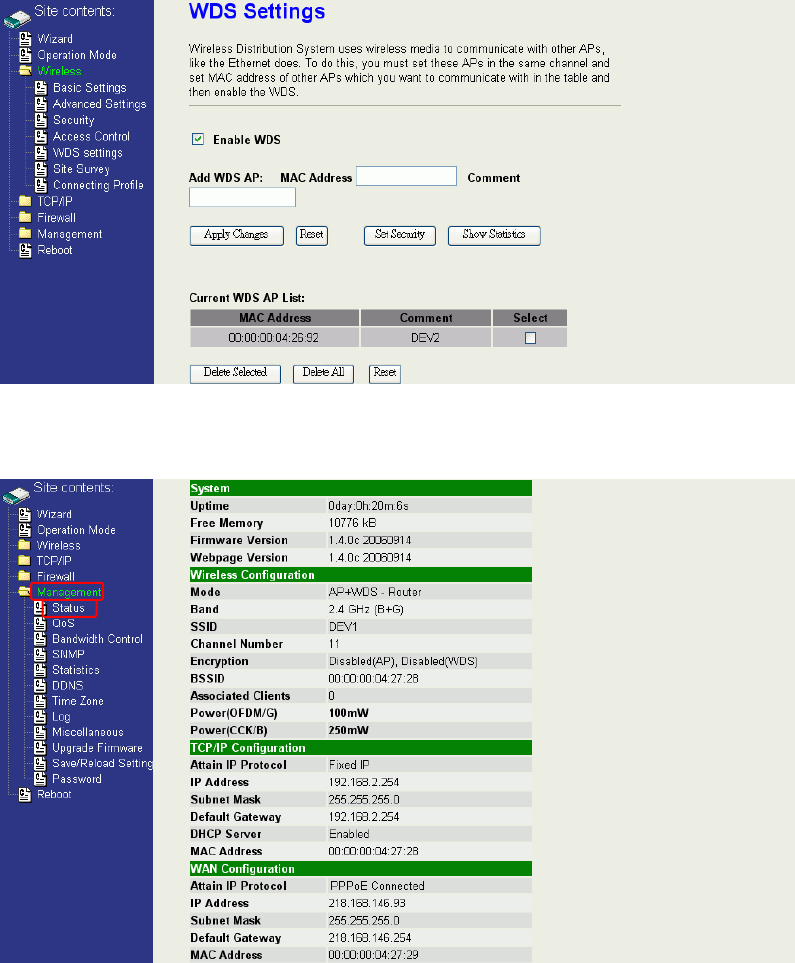Click the DEV2 comment cell

425,338
